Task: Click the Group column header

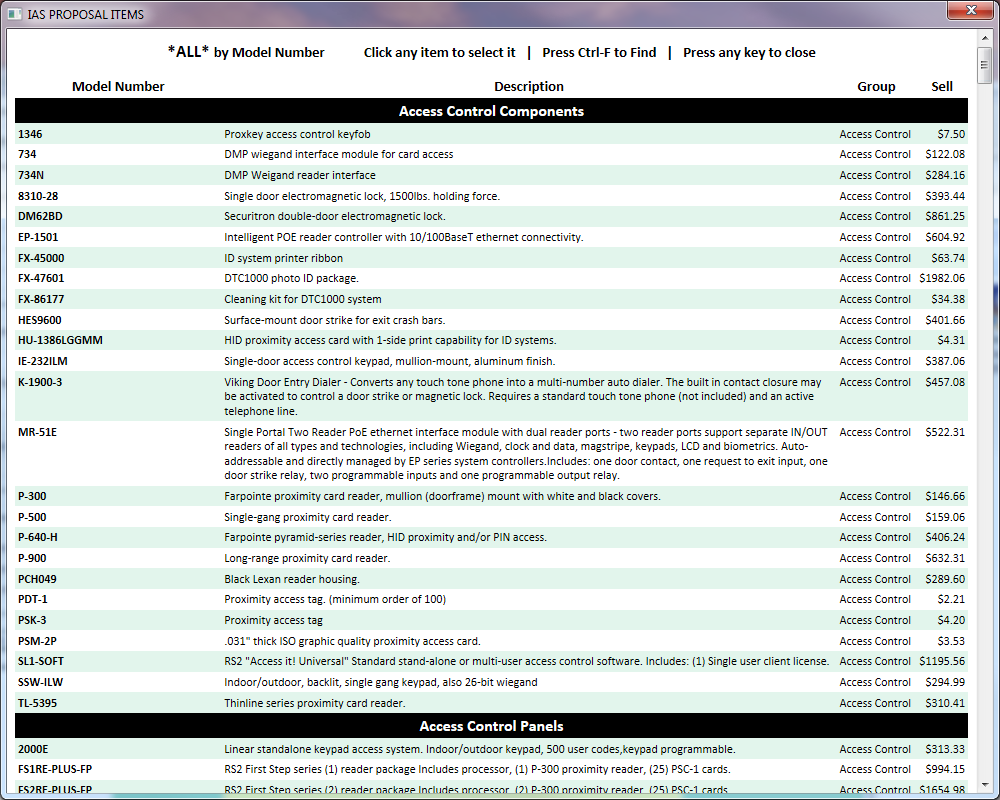Action: click(x=876, y=86)
